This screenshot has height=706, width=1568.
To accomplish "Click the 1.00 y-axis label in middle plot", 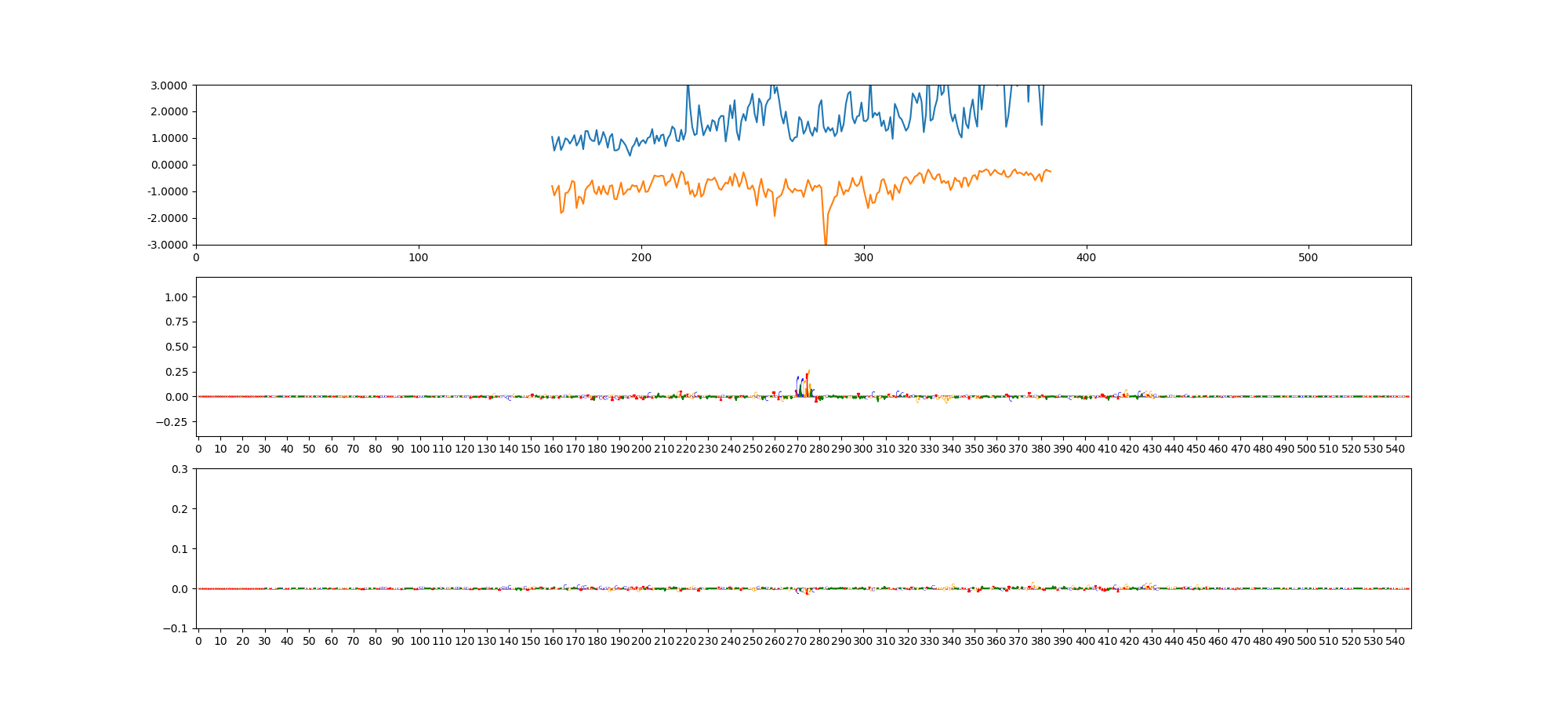I will coord(176,297).
